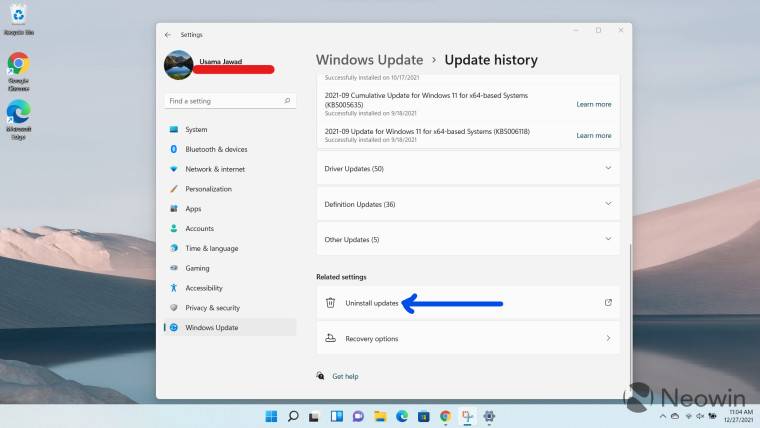Screen dimensions: 760x428
Task: Click Windows Update breadcrumb link
Action: pos(369,60)
